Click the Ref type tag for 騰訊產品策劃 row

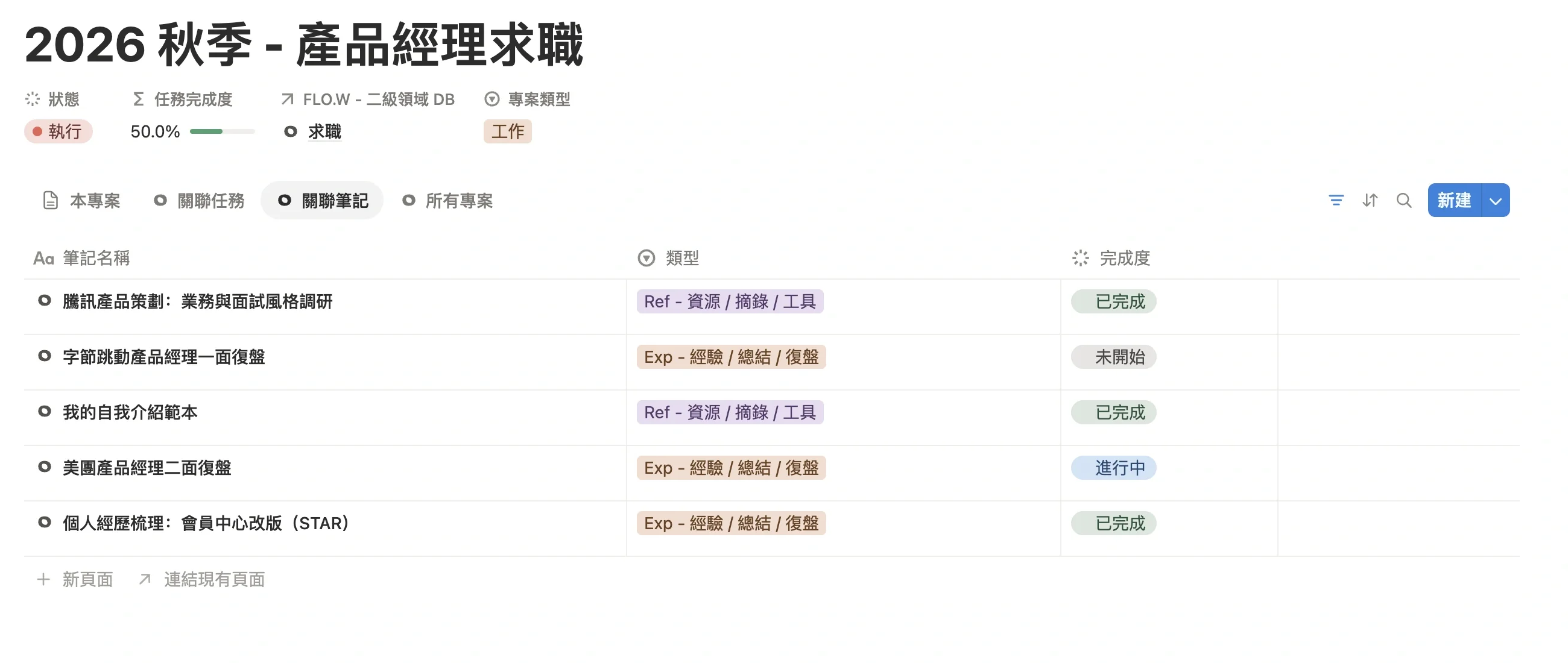point(730,302)
